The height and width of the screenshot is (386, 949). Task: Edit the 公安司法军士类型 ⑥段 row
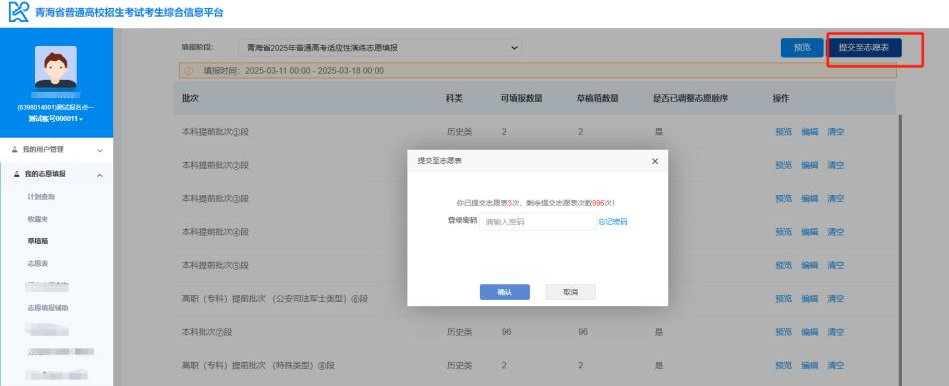coord(809,298)
